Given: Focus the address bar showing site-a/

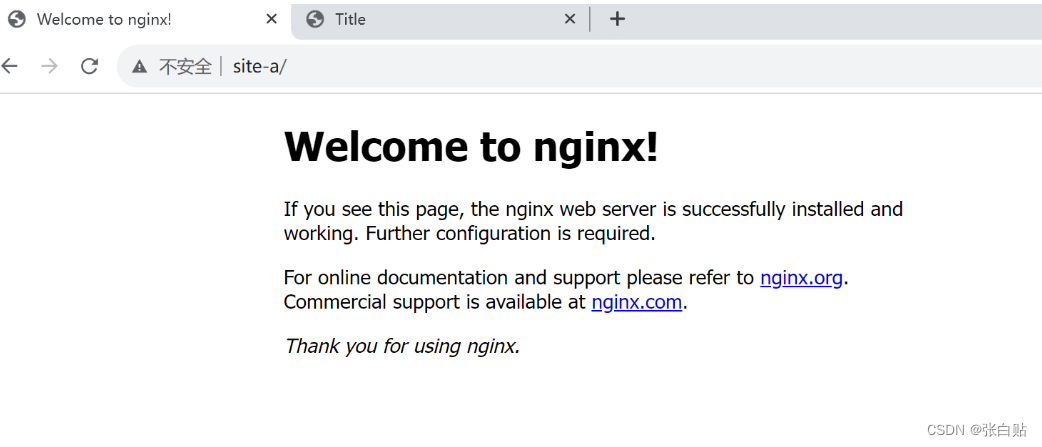Looking at the screenshot, I should pyautogui.click(x=578, y=66).
